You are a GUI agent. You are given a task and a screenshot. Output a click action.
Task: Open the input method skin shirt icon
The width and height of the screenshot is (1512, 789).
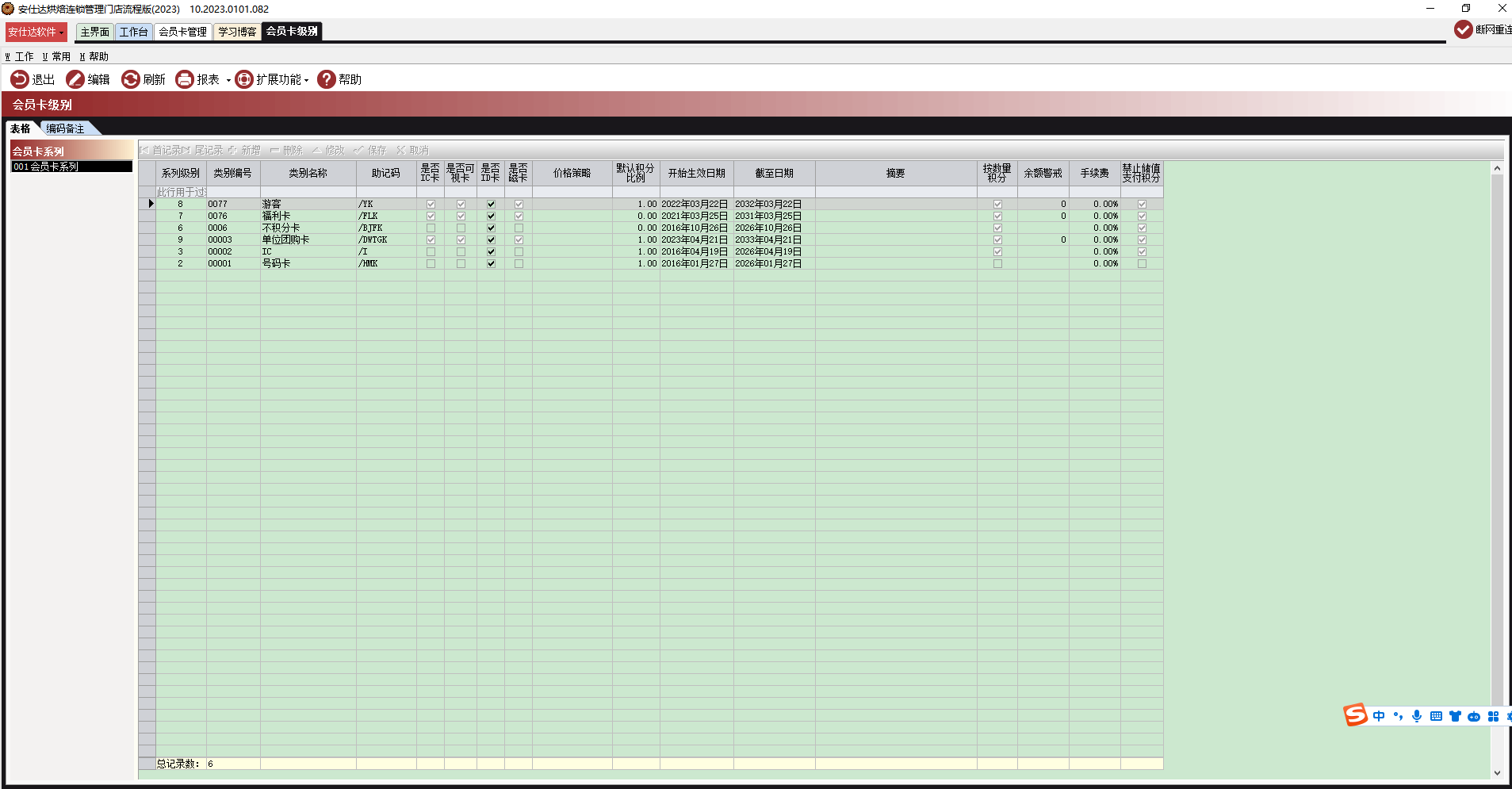1455,716
